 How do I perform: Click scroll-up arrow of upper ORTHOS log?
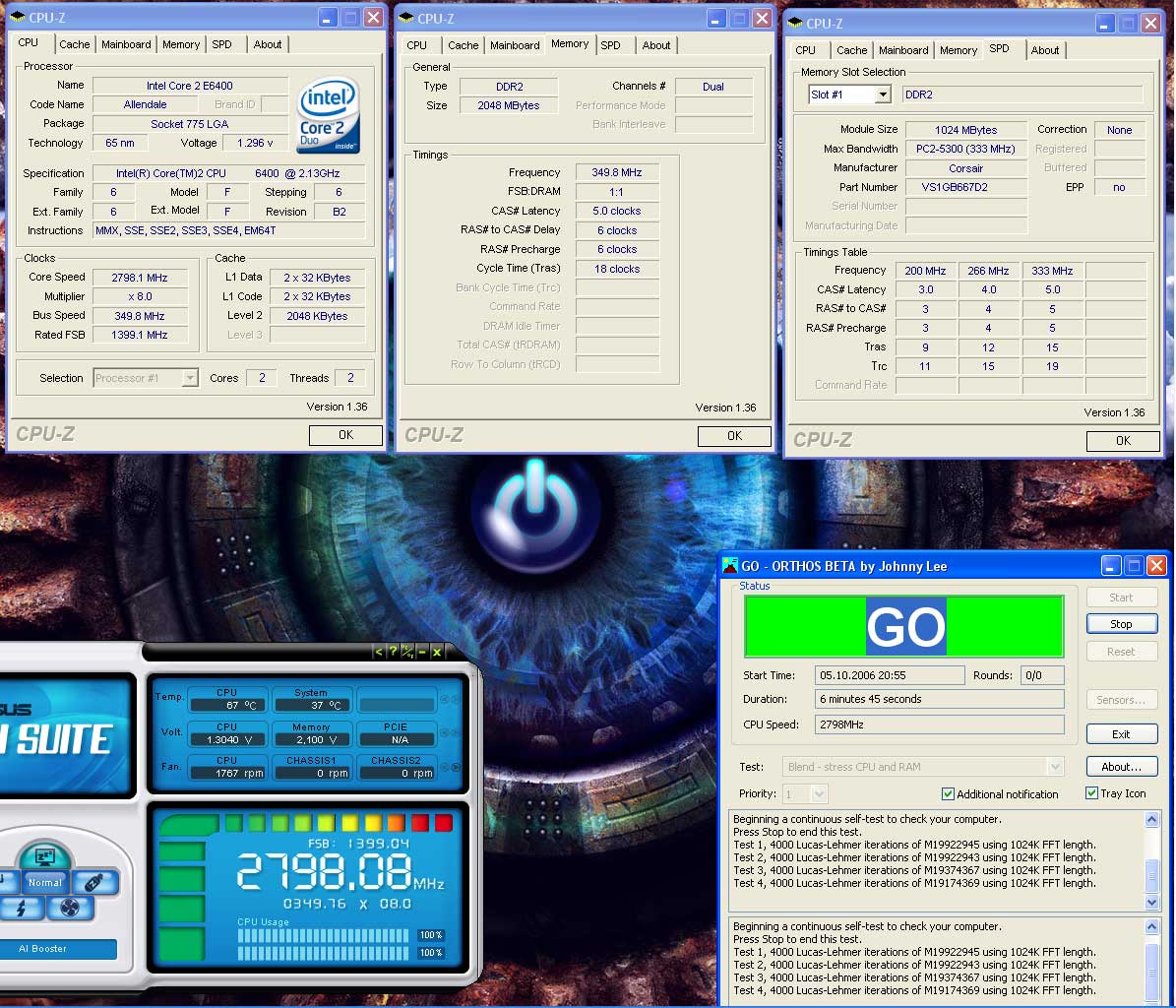1152,819
